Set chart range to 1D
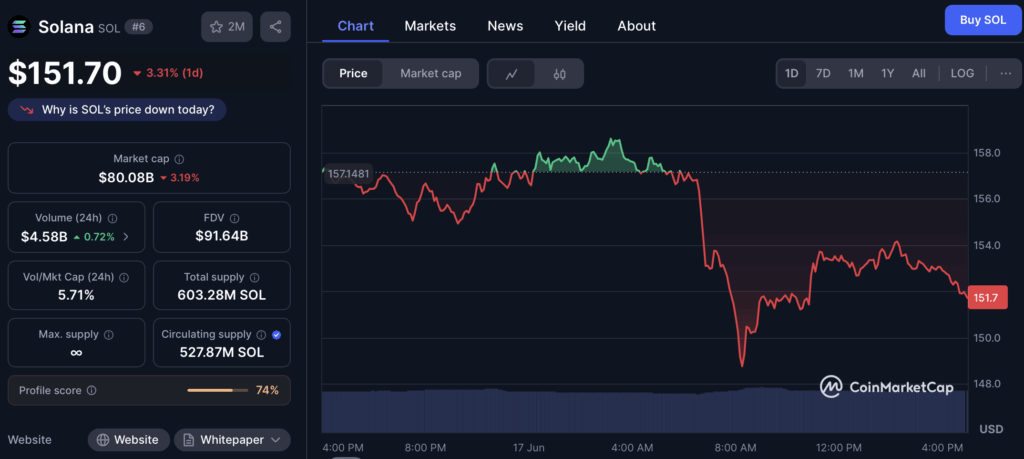Image resolution: width=1024 pixels, height=459 pixels. click(792, 73)
